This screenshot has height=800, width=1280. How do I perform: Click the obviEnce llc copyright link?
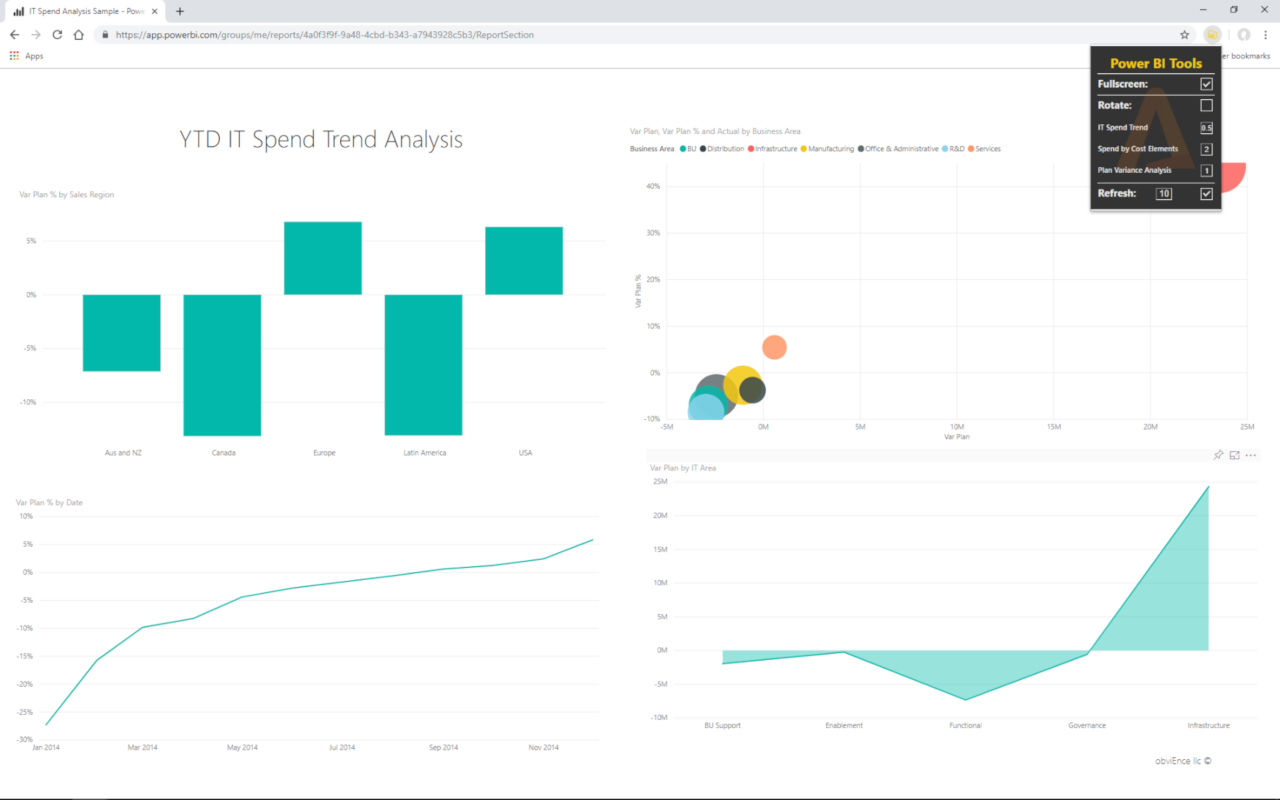(1183, 760)
